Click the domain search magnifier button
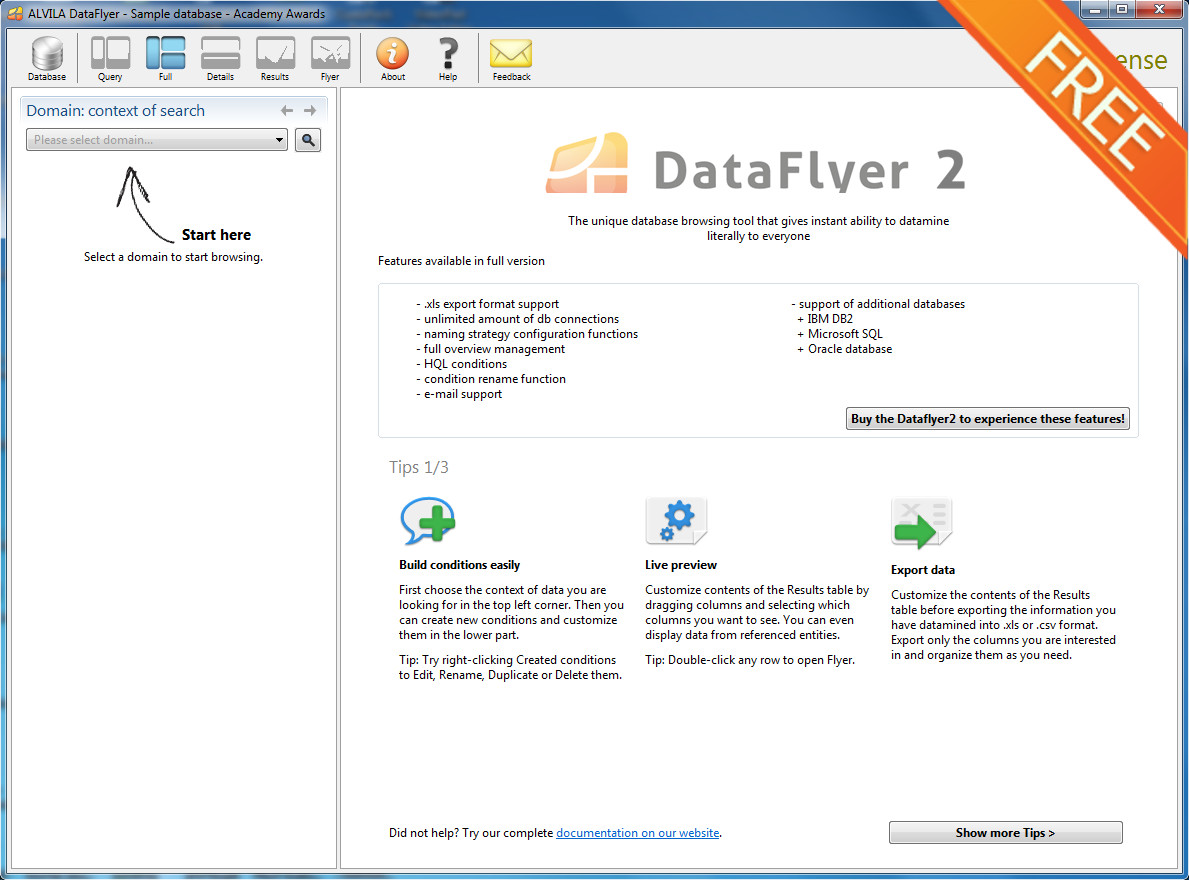Image resolution: width=1189 pixels, height=880 pixels. (x=308, y=139)
